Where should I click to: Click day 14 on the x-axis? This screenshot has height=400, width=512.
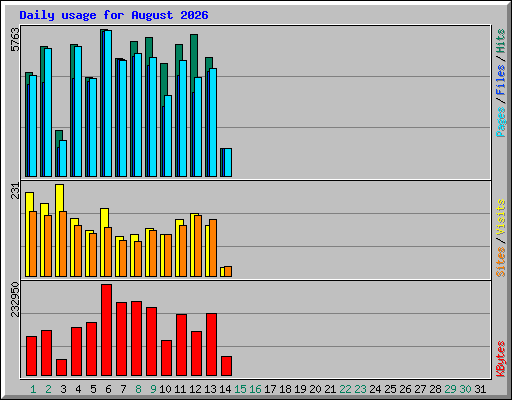pyautogui.click(x=225, y=389)
